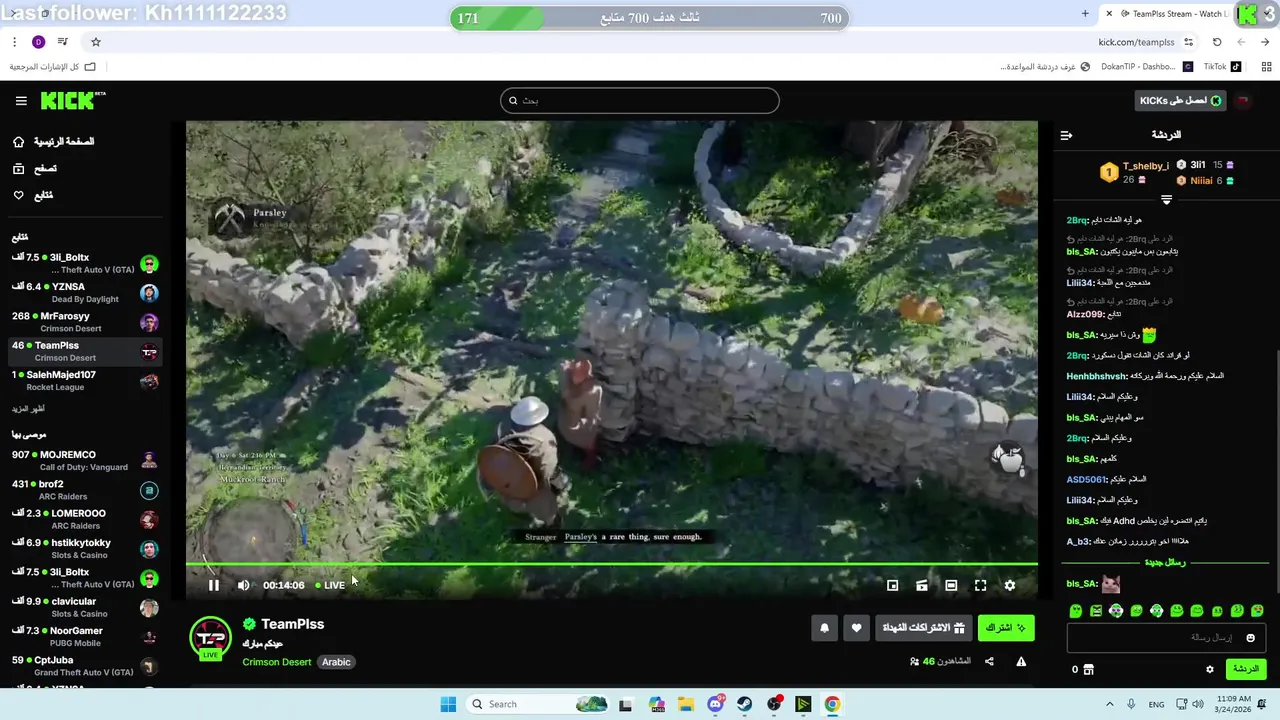
Task: Open LOMEROOO ARC Raiders channel
Action: (x=85, y=519)
